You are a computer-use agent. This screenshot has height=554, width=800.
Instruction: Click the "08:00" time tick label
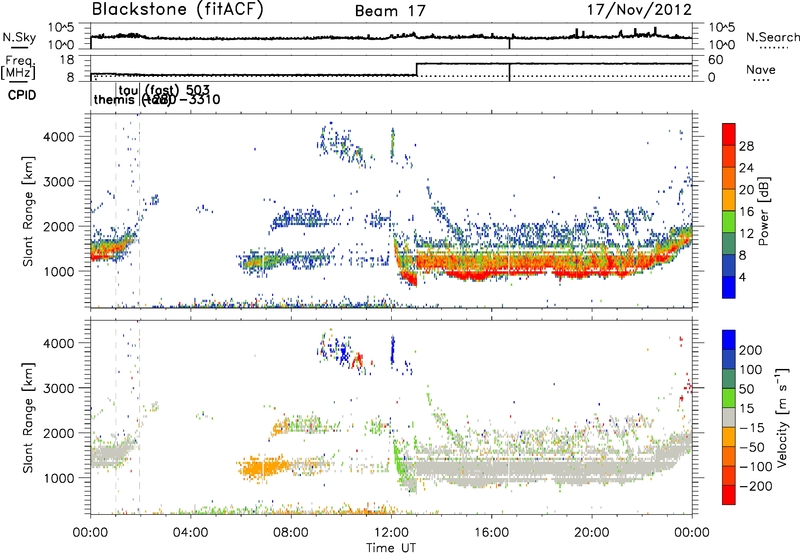tap(291, 533)
